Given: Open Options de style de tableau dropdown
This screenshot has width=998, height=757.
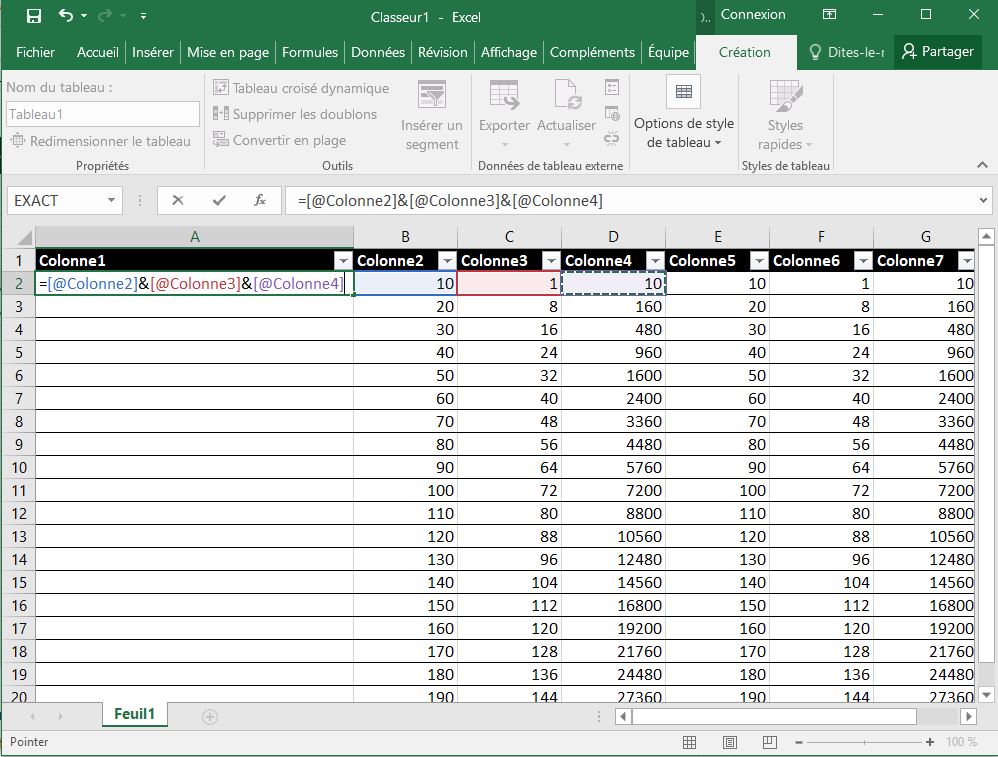Looking at the screenshot, I should point(684,113).
